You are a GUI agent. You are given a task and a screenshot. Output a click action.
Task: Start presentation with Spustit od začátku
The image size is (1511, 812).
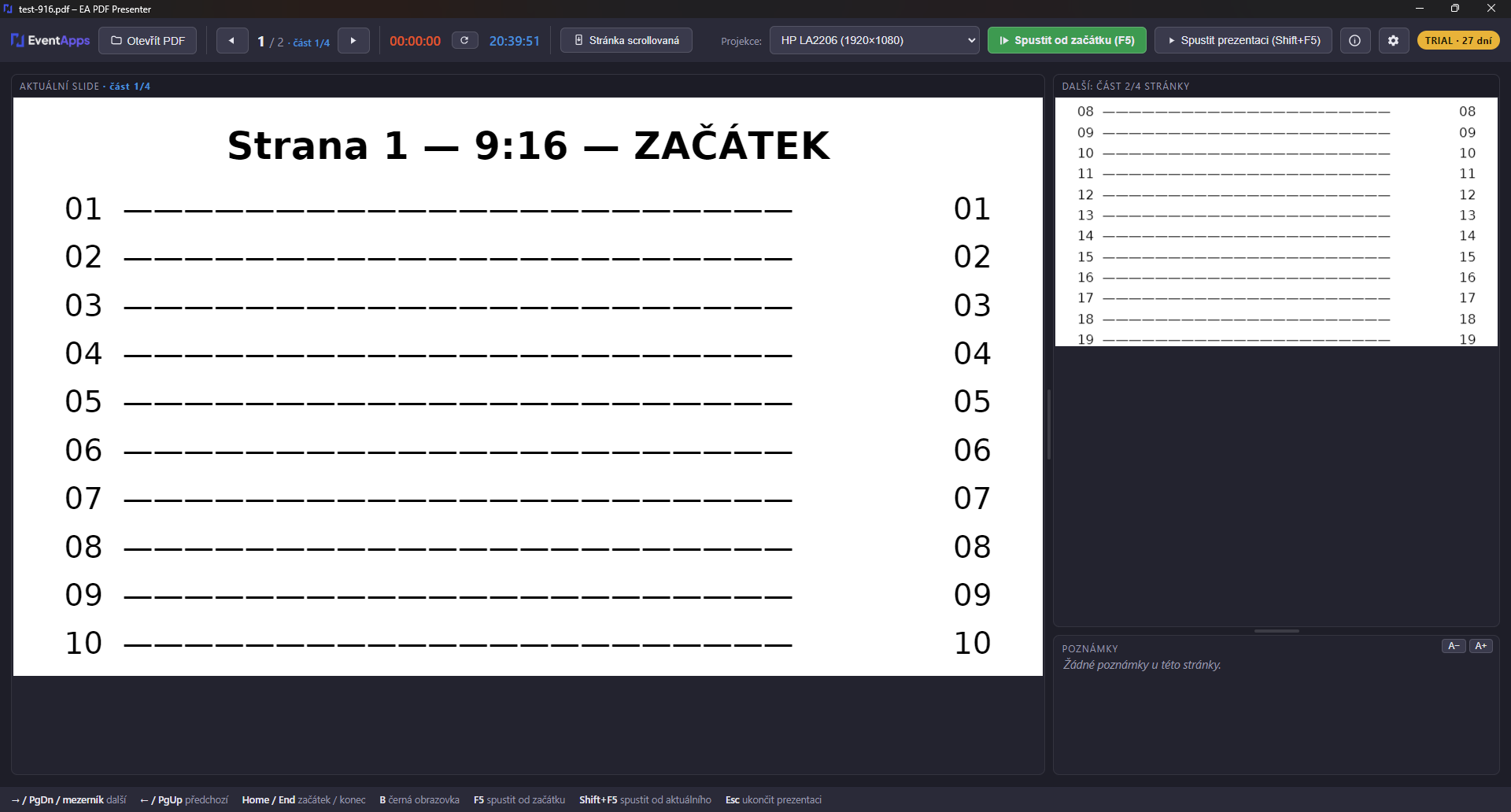[x=1067, y=40]
